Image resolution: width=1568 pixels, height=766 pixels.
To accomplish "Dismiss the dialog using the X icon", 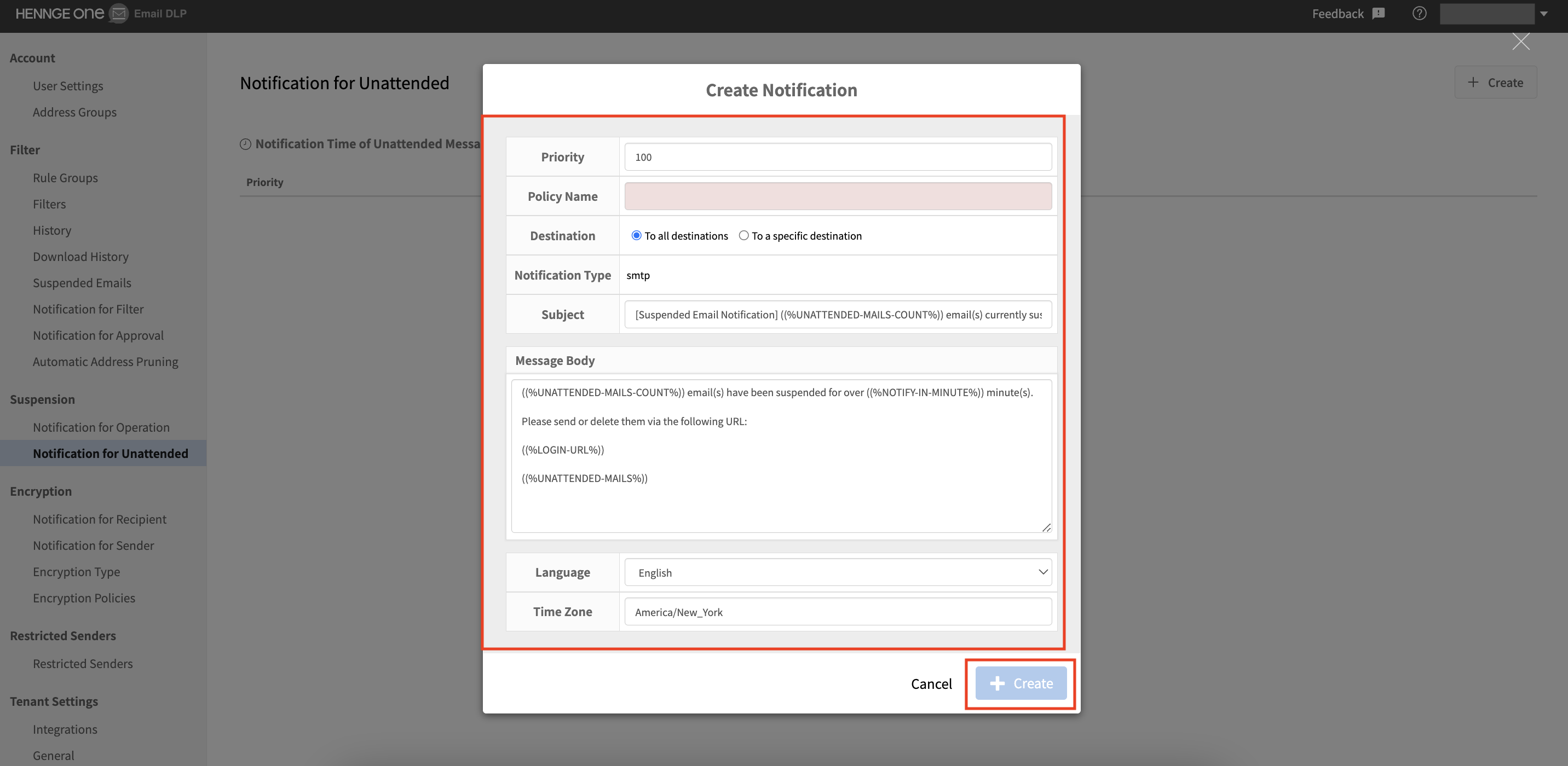I will pos(1521,42).
